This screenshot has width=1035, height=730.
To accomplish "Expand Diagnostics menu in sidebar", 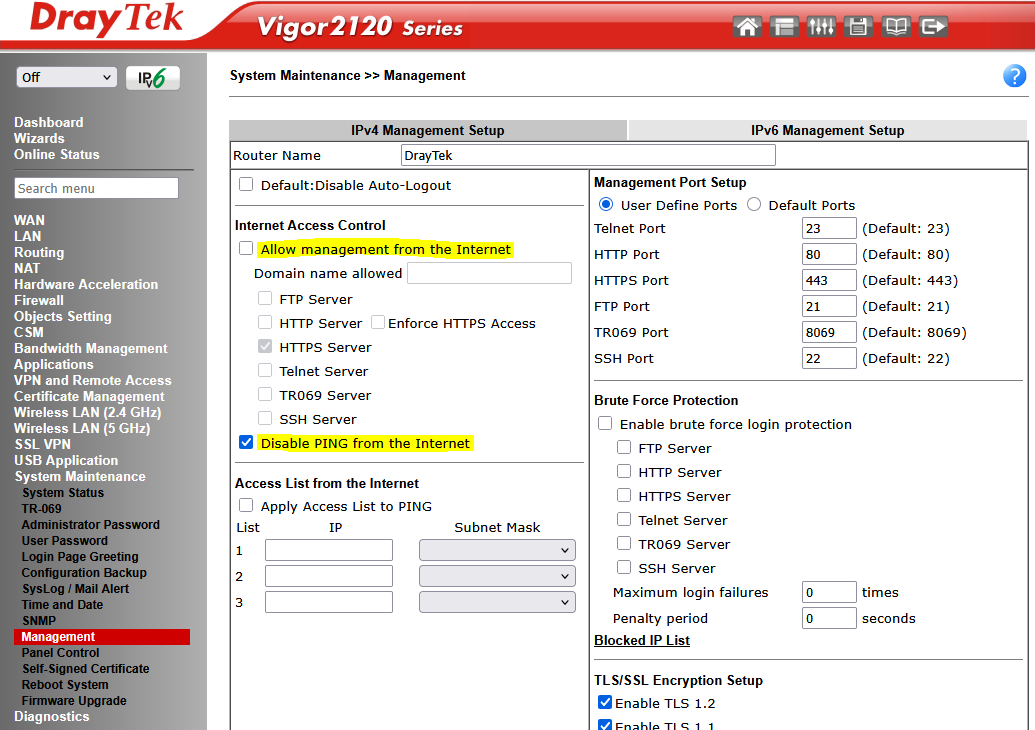I will click(51, 716).
